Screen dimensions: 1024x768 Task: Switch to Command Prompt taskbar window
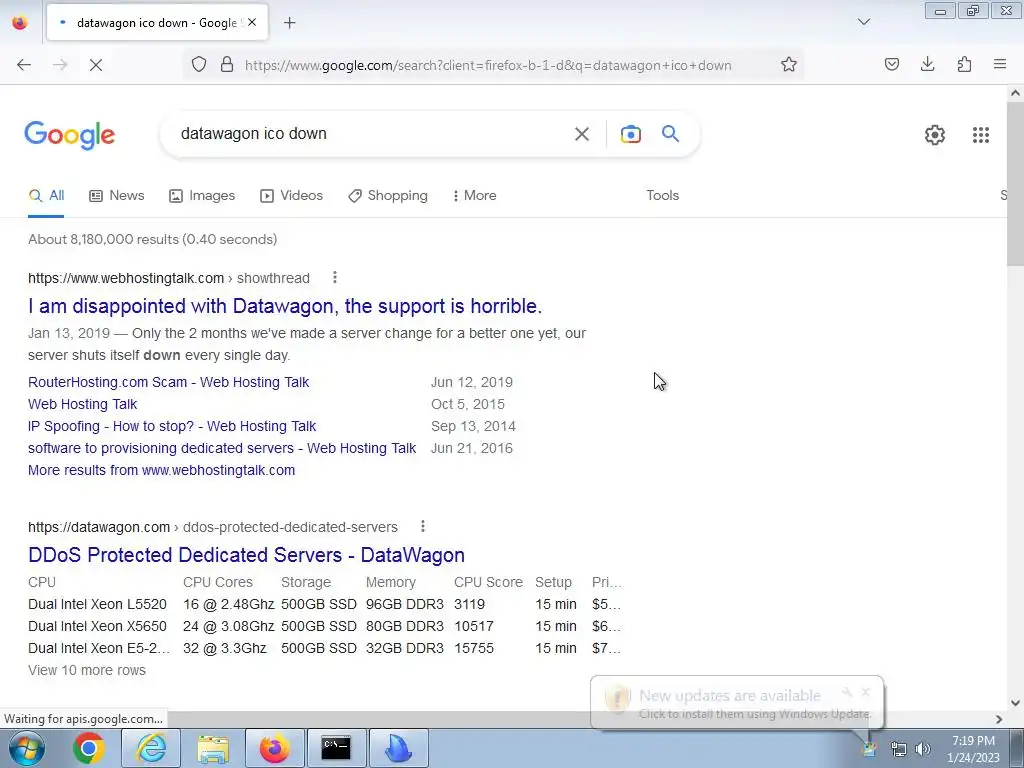point(336,748)
